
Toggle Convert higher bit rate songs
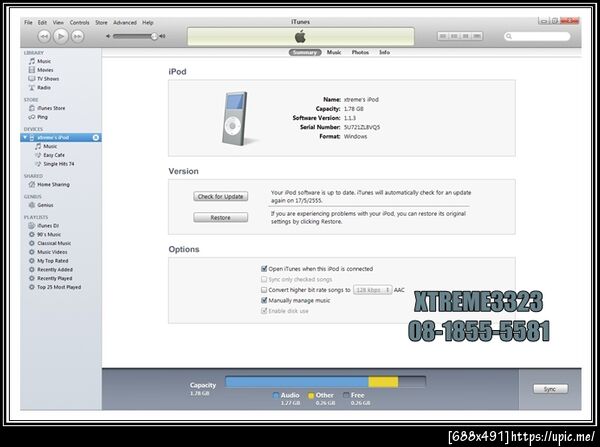click(x=264, y=290)
